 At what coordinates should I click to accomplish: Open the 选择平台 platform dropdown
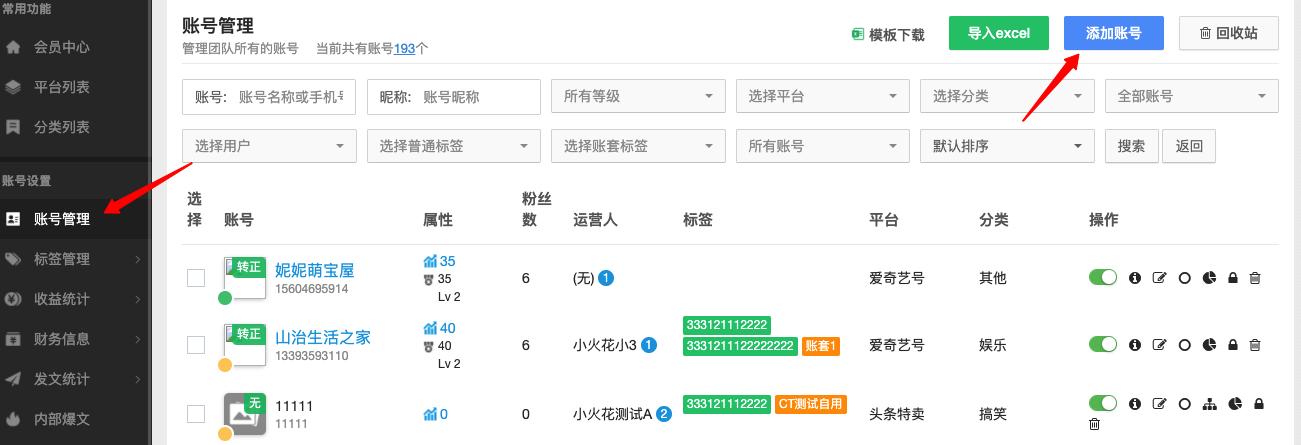coord(822,96)
